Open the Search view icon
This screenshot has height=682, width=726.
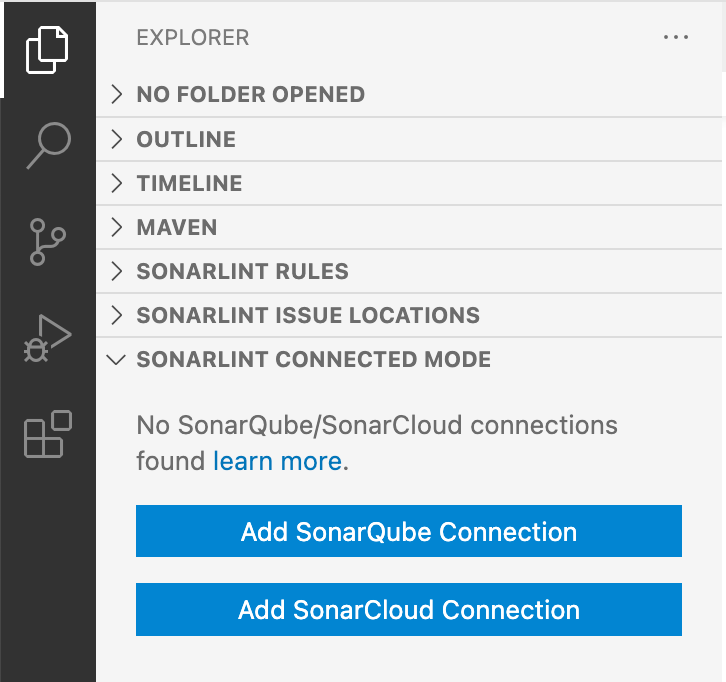49,146
